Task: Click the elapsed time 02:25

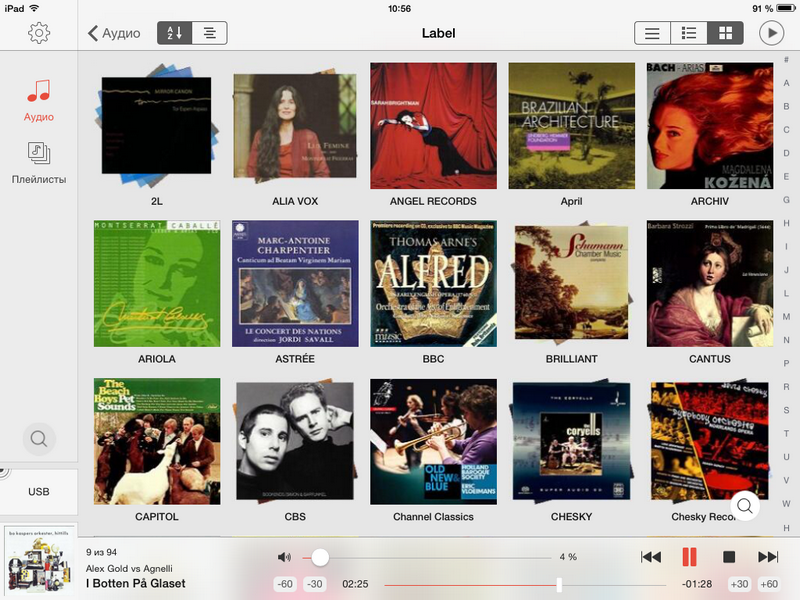Action: (355, 584)
